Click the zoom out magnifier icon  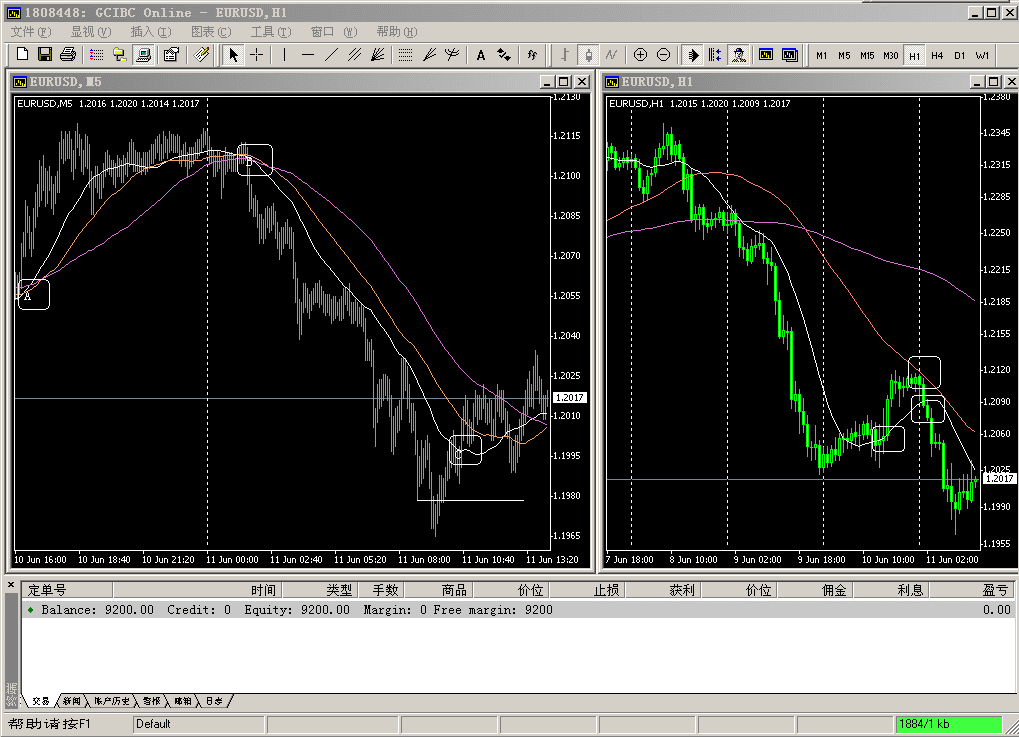[x=663, y=55]
